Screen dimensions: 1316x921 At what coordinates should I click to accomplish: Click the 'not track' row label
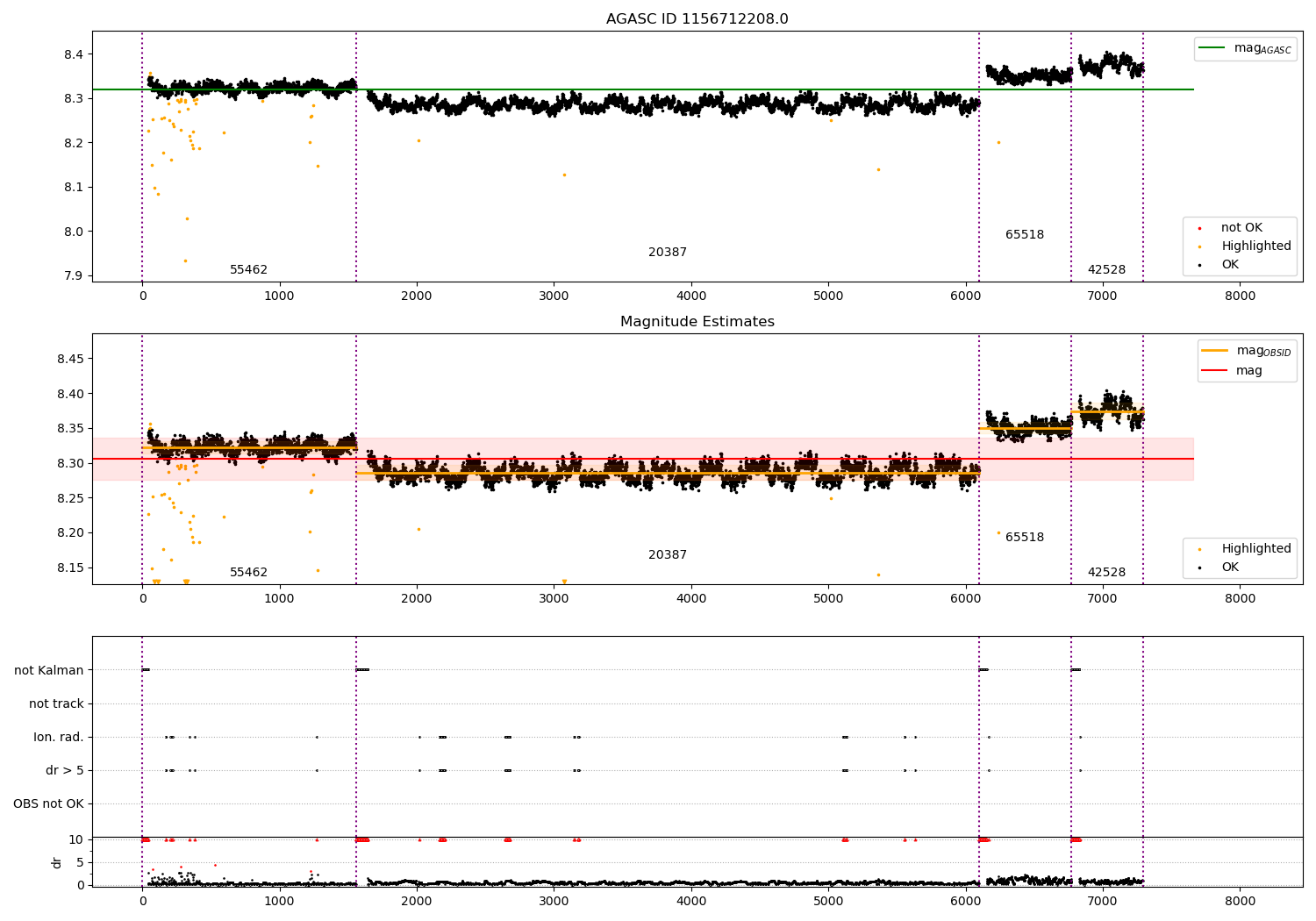point(56,704)
